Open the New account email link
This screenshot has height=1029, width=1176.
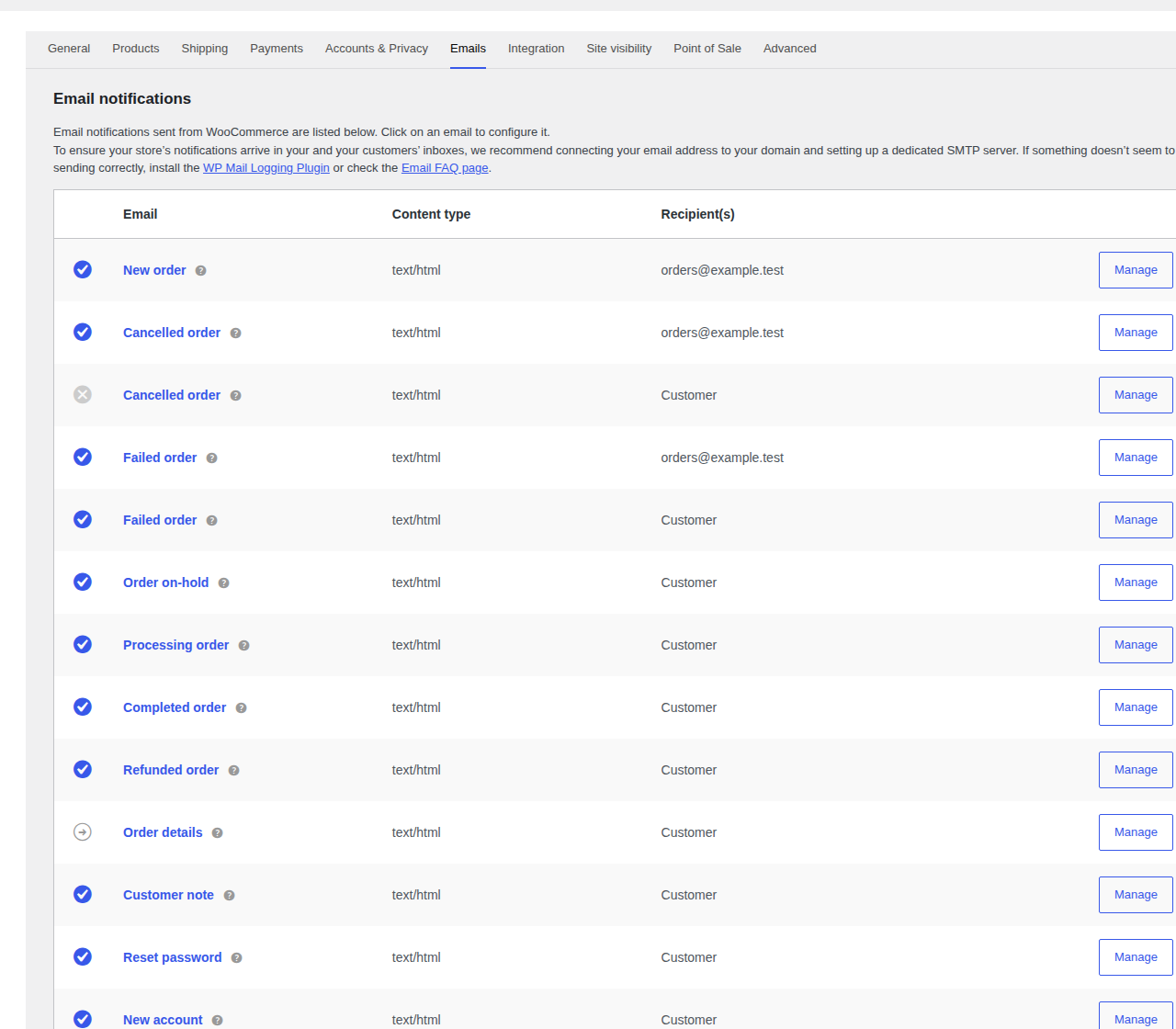pos(163,1020)
